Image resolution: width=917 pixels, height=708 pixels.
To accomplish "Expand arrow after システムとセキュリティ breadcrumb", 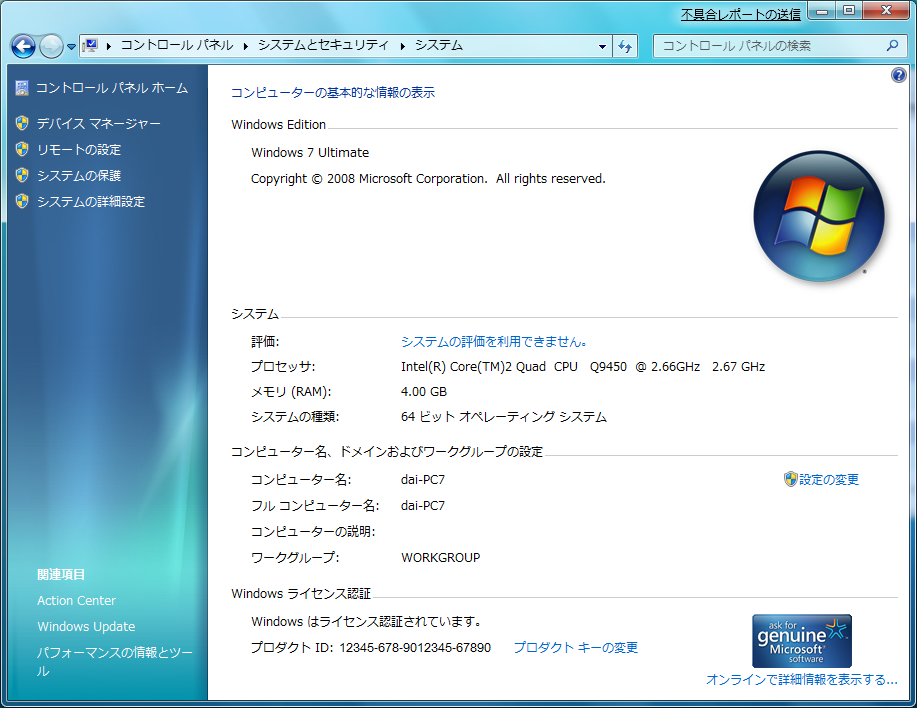I will point(402,46).
